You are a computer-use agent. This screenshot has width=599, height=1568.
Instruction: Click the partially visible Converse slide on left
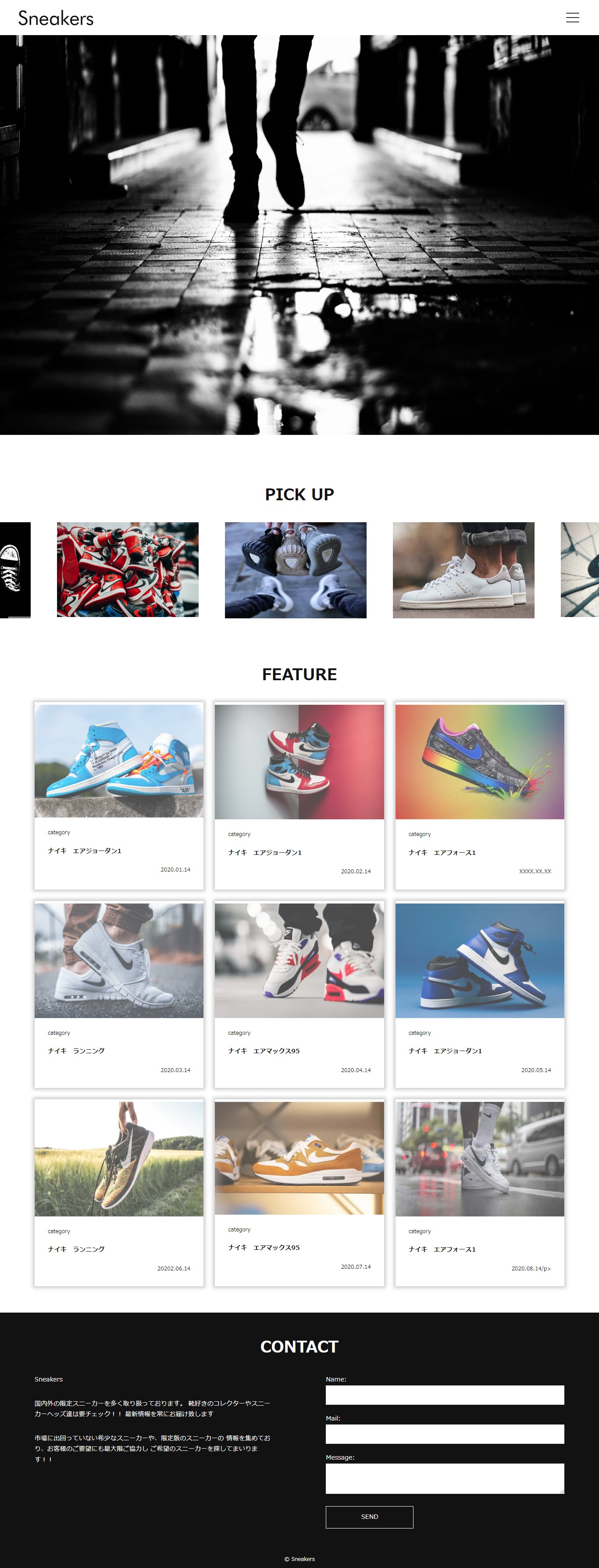pyautogui.click(x=15, y=570)
